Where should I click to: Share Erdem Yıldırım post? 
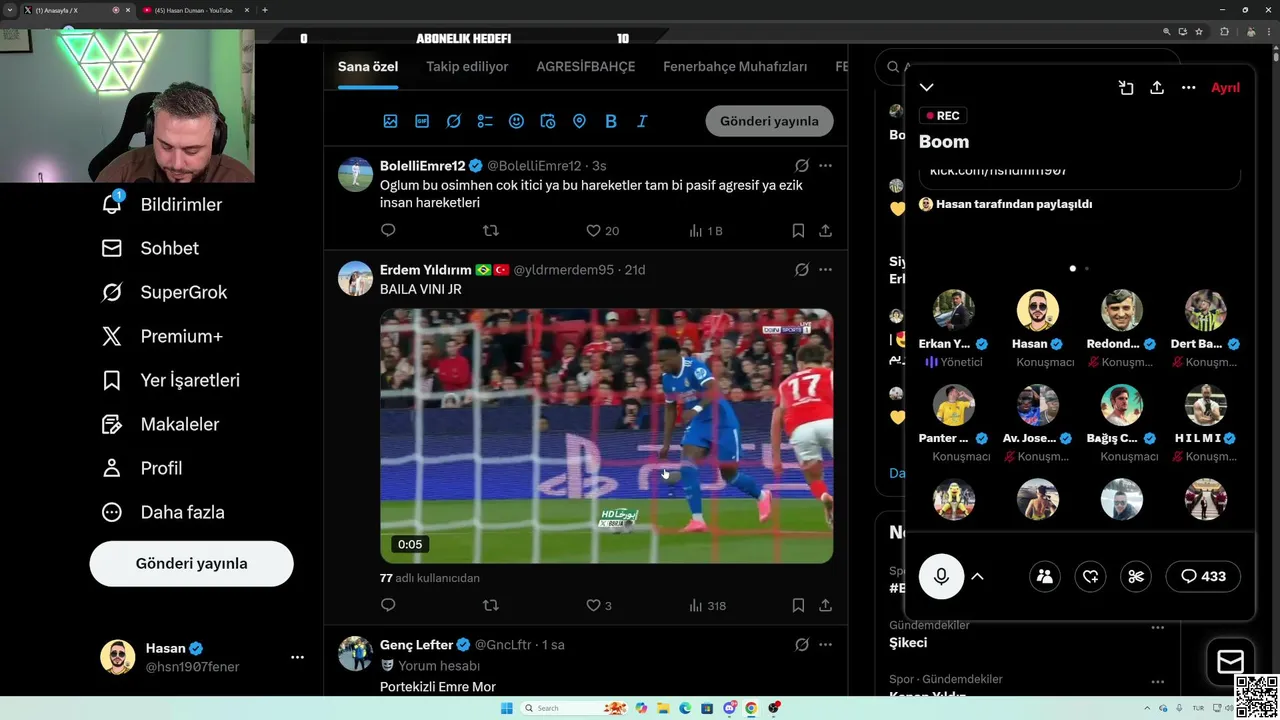click(x=825, y=605)
